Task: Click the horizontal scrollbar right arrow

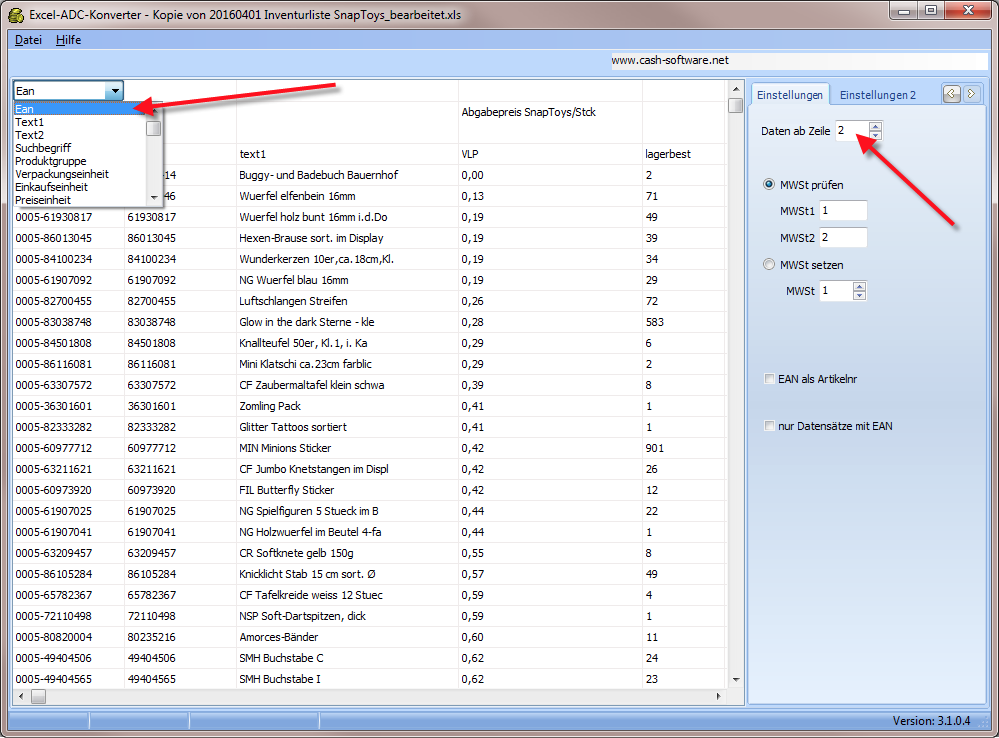Action: tap(719, 697)
